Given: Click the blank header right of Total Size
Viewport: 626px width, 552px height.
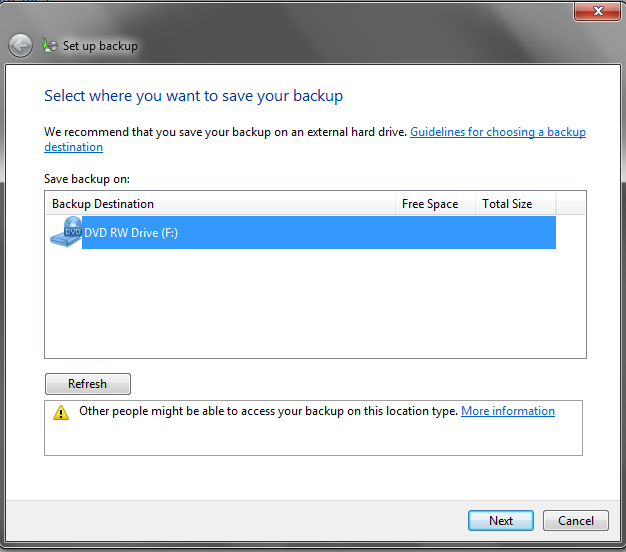Looking at the screenshot, I should [571, 204].
